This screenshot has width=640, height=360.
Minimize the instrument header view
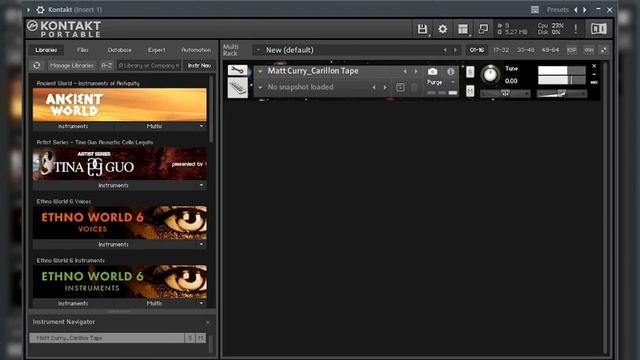[x=594, y=74]
